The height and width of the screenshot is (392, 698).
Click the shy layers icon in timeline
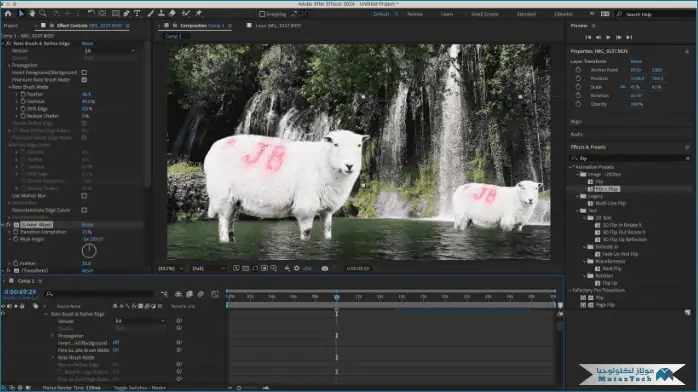179,294
